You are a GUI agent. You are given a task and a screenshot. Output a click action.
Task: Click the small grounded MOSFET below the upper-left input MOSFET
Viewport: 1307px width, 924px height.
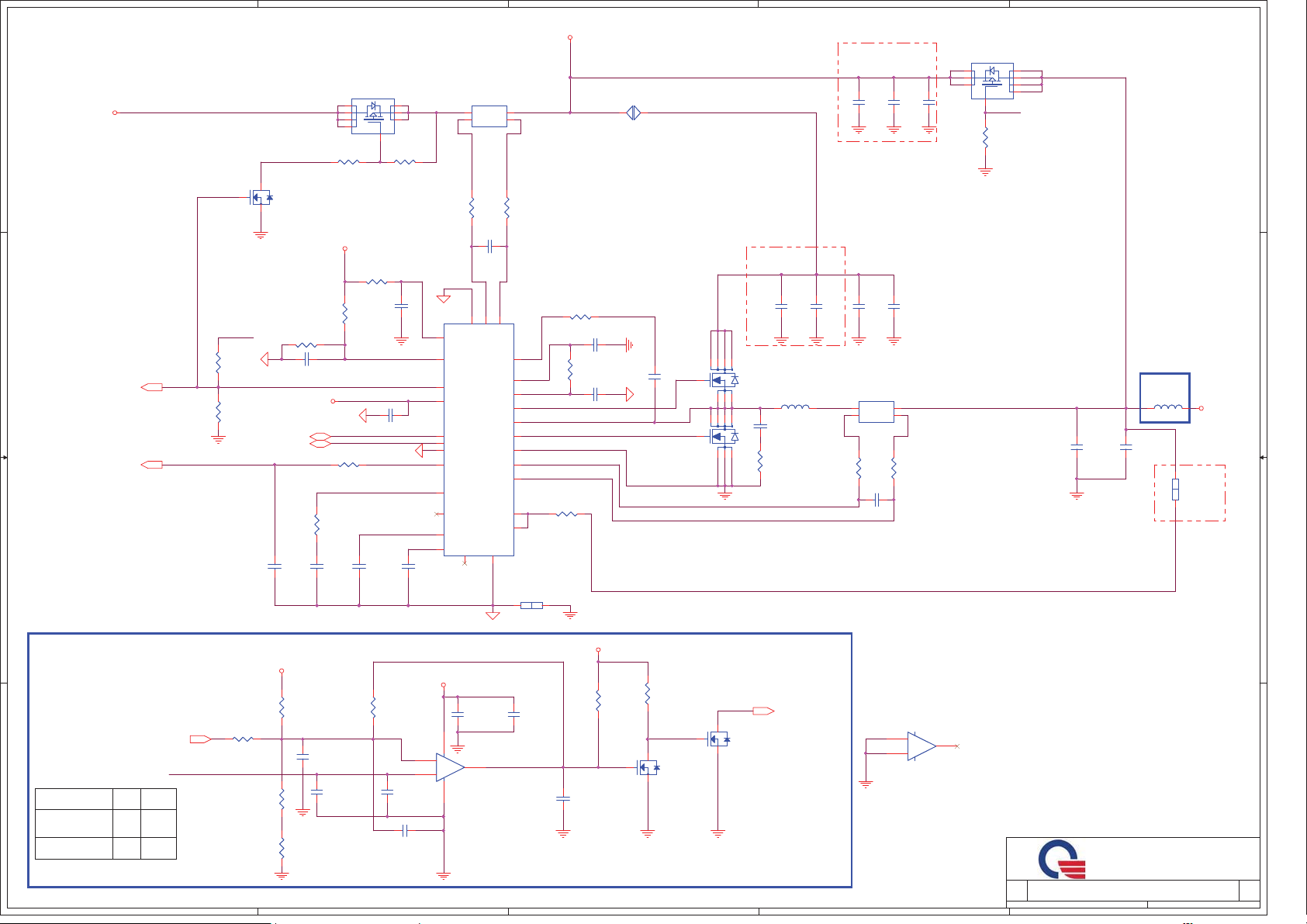coord(261,197)
